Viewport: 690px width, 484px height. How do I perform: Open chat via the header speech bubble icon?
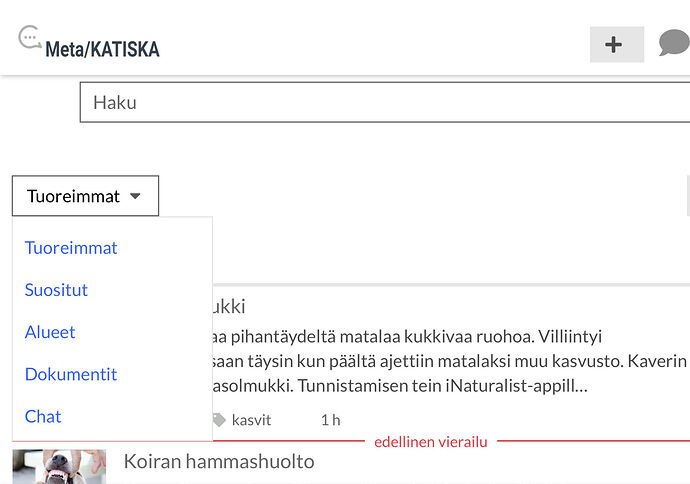point(673,44)
